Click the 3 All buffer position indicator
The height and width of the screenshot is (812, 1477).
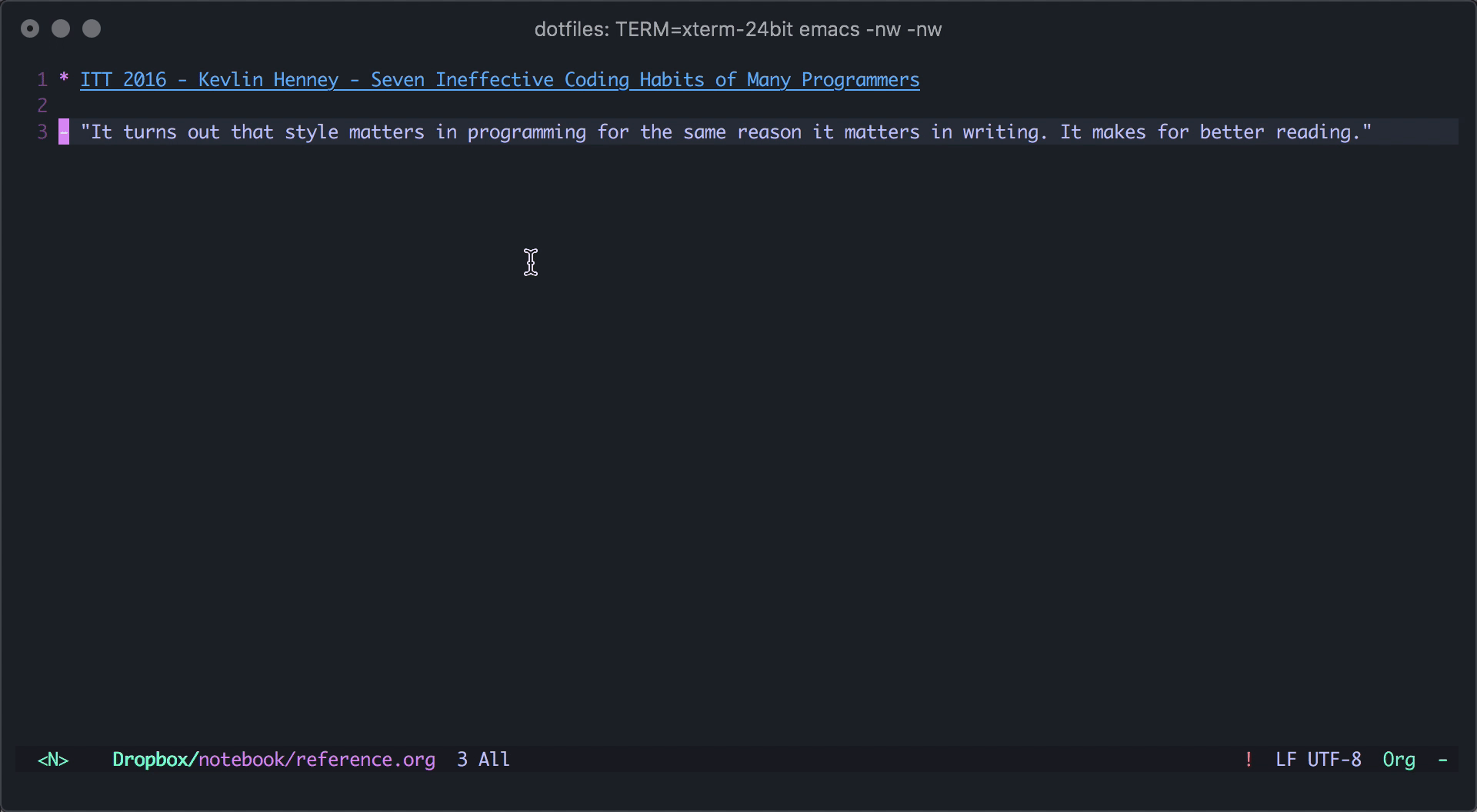(x=482, y=760)
